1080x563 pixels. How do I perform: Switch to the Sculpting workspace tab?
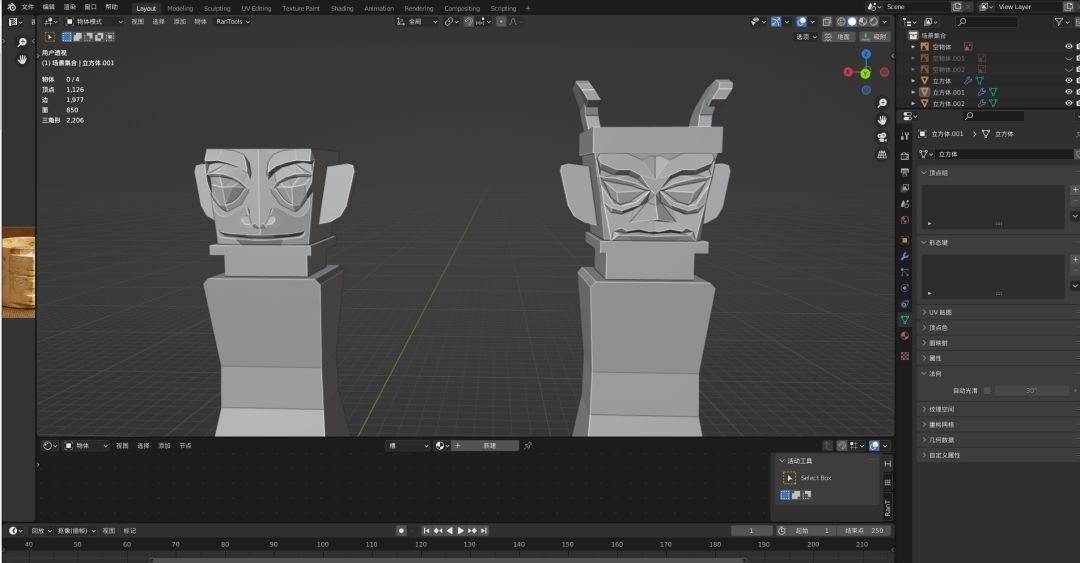click(x=216, y=8)
